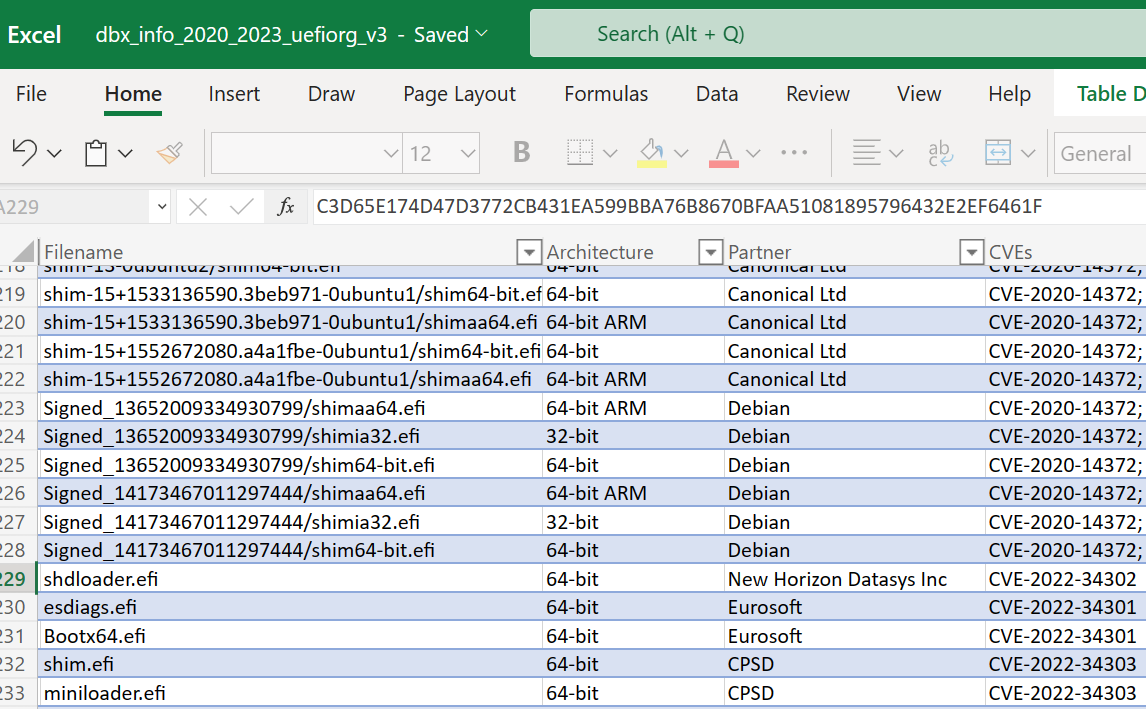Viewport: 1146px width, 709px height.
Task: Click the Name Box showing A229
Action: coord(73,207)
